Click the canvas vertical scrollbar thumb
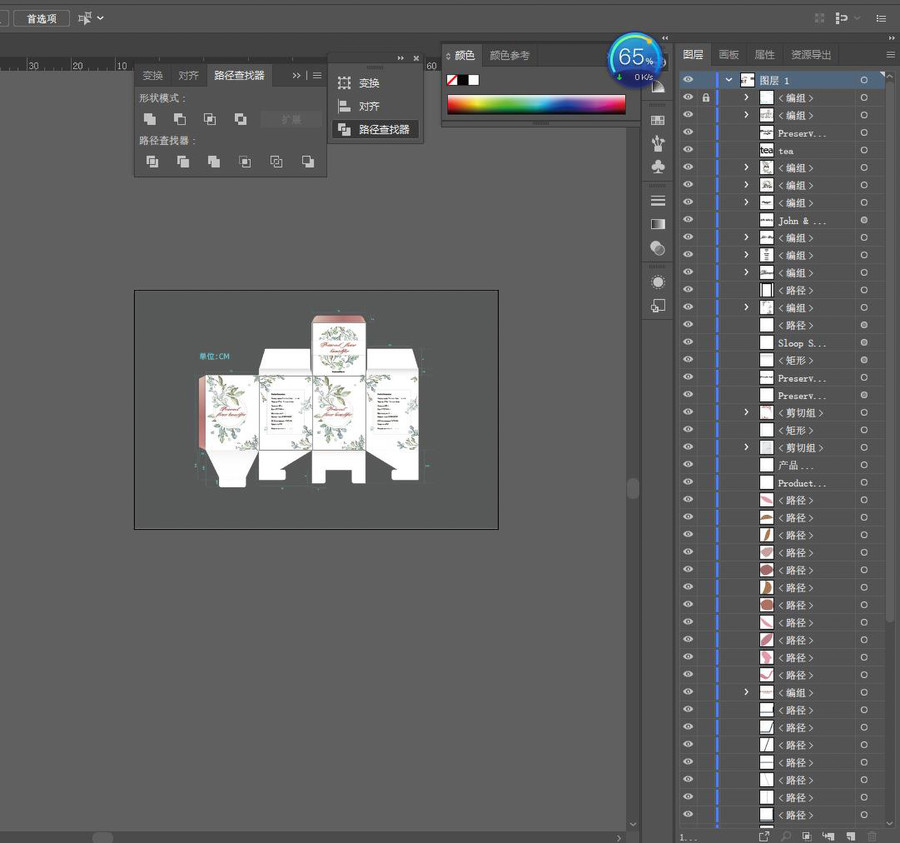This screenshot has width=900, height=843. (x=633, y=488)
